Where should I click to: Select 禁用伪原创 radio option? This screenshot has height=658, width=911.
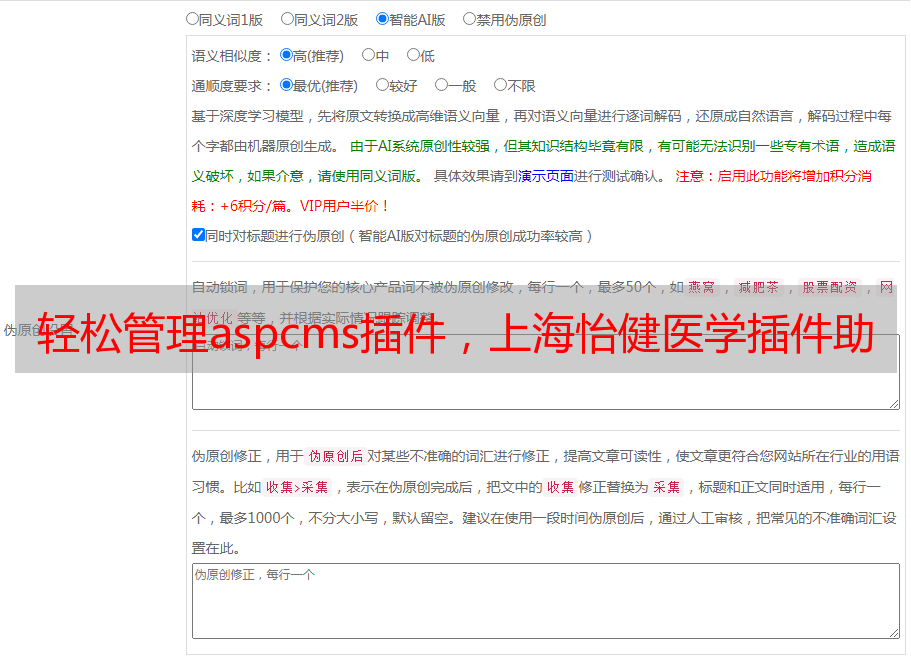coord(469,19)
